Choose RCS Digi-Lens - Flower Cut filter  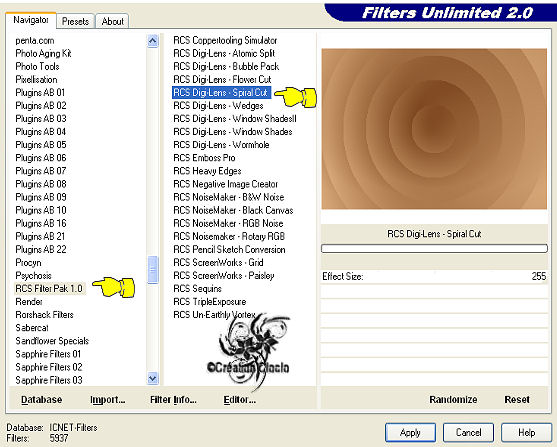[222, 80]
